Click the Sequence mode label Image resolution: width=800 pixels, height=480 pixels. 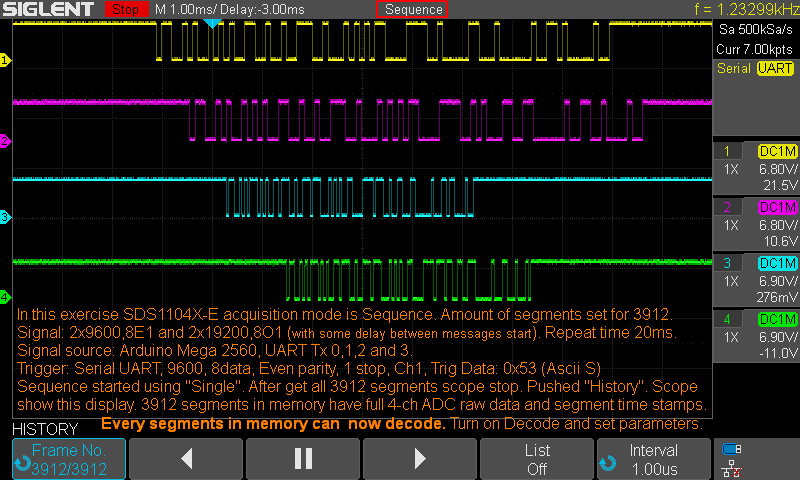pos(412,9)
